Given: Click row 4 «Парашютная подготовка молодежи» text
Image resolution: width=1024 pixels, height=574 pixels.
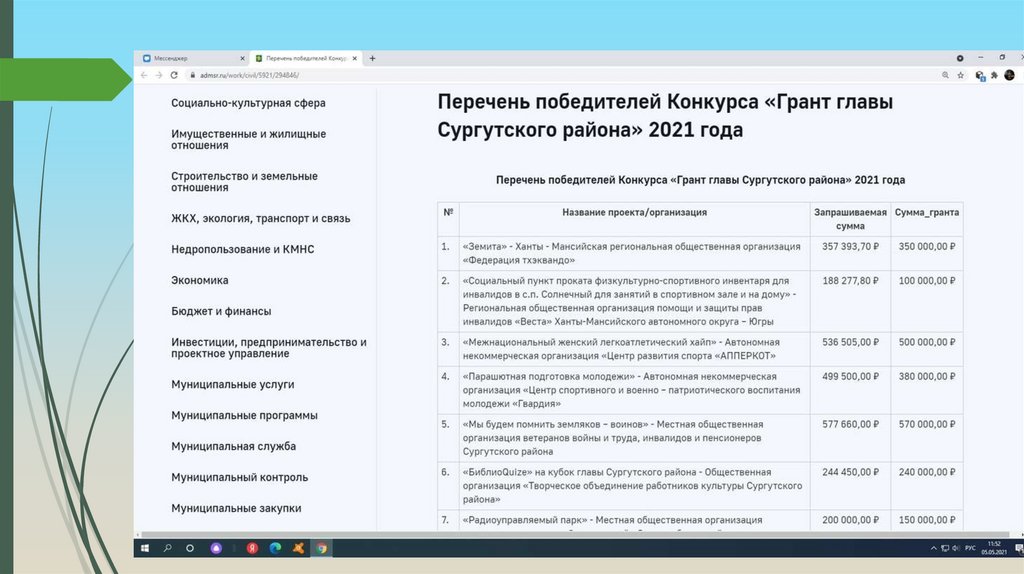Looking at the screenshot, I should tap(632, 390).
